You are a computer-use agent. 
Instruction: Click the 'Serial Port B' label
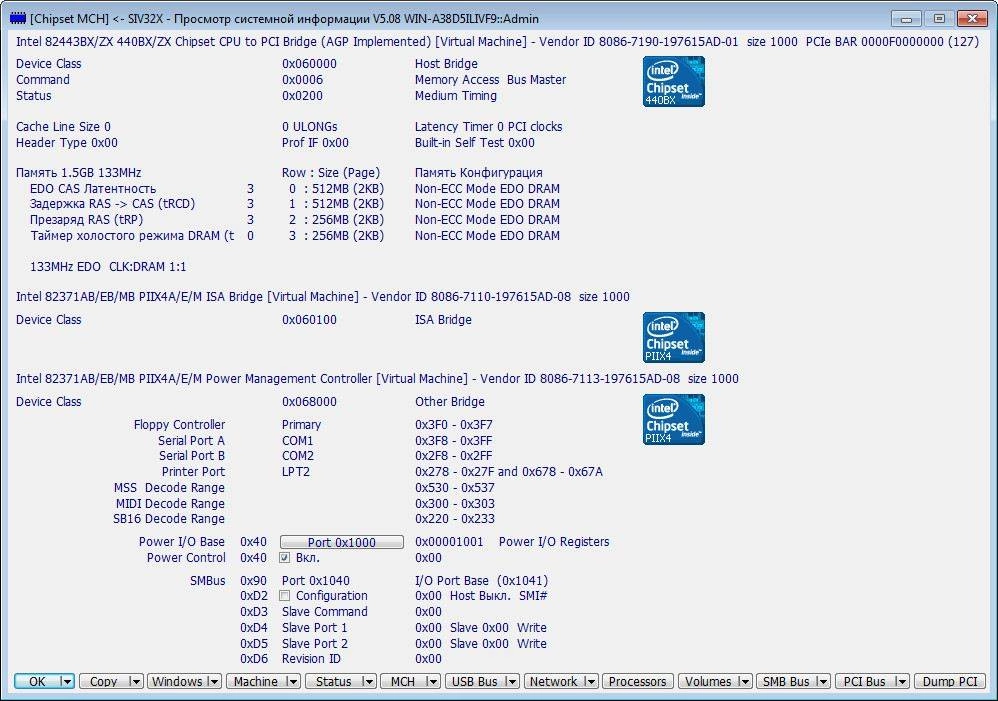click(x=192, y=456)
